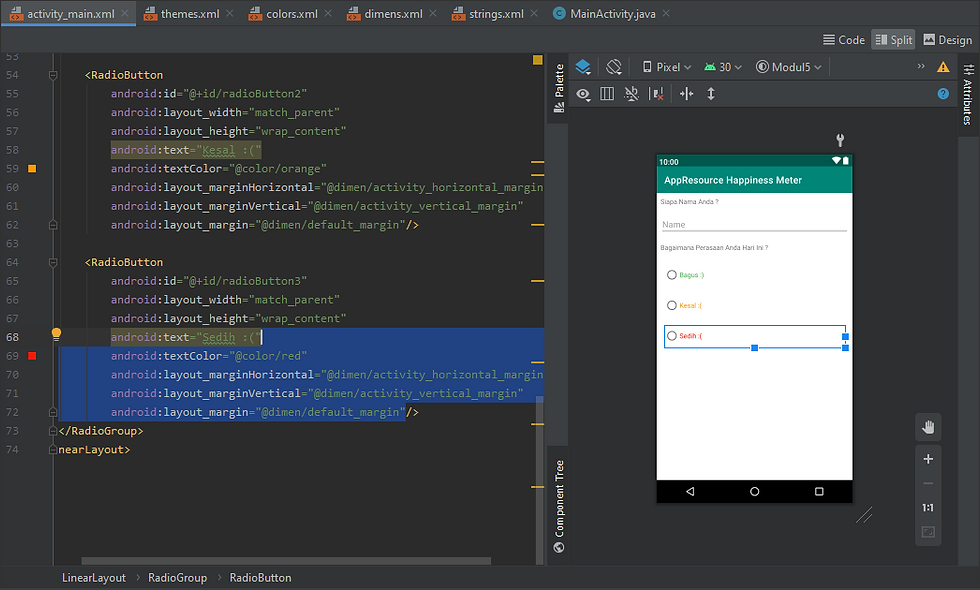Zoom out the preview with minus button
The image size is (980, 590).
point(928,483)
